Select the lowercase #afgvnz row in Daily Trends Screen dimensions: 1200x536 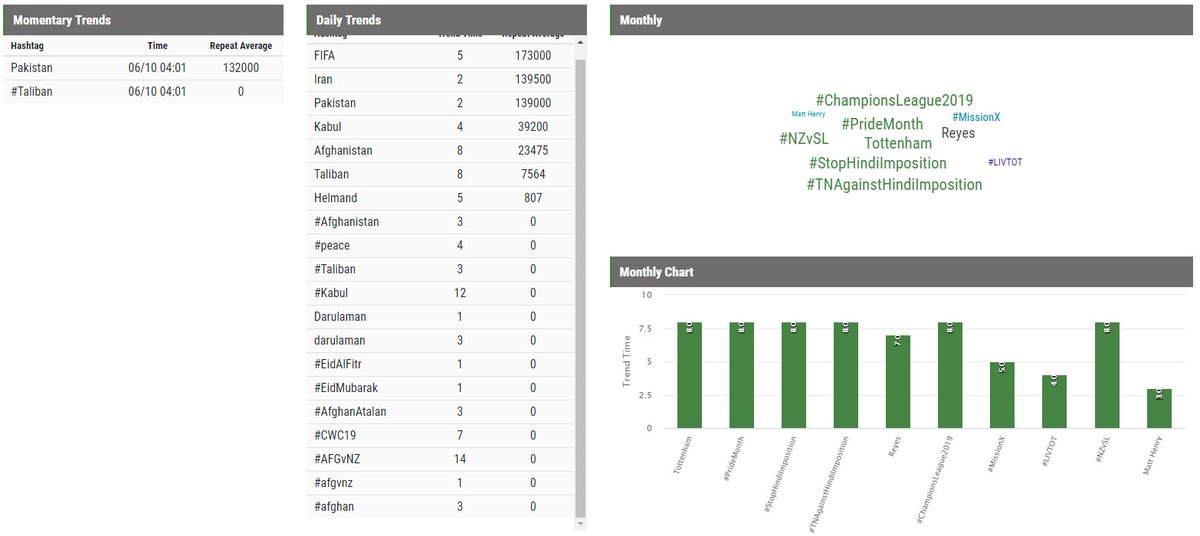point(440,483)
